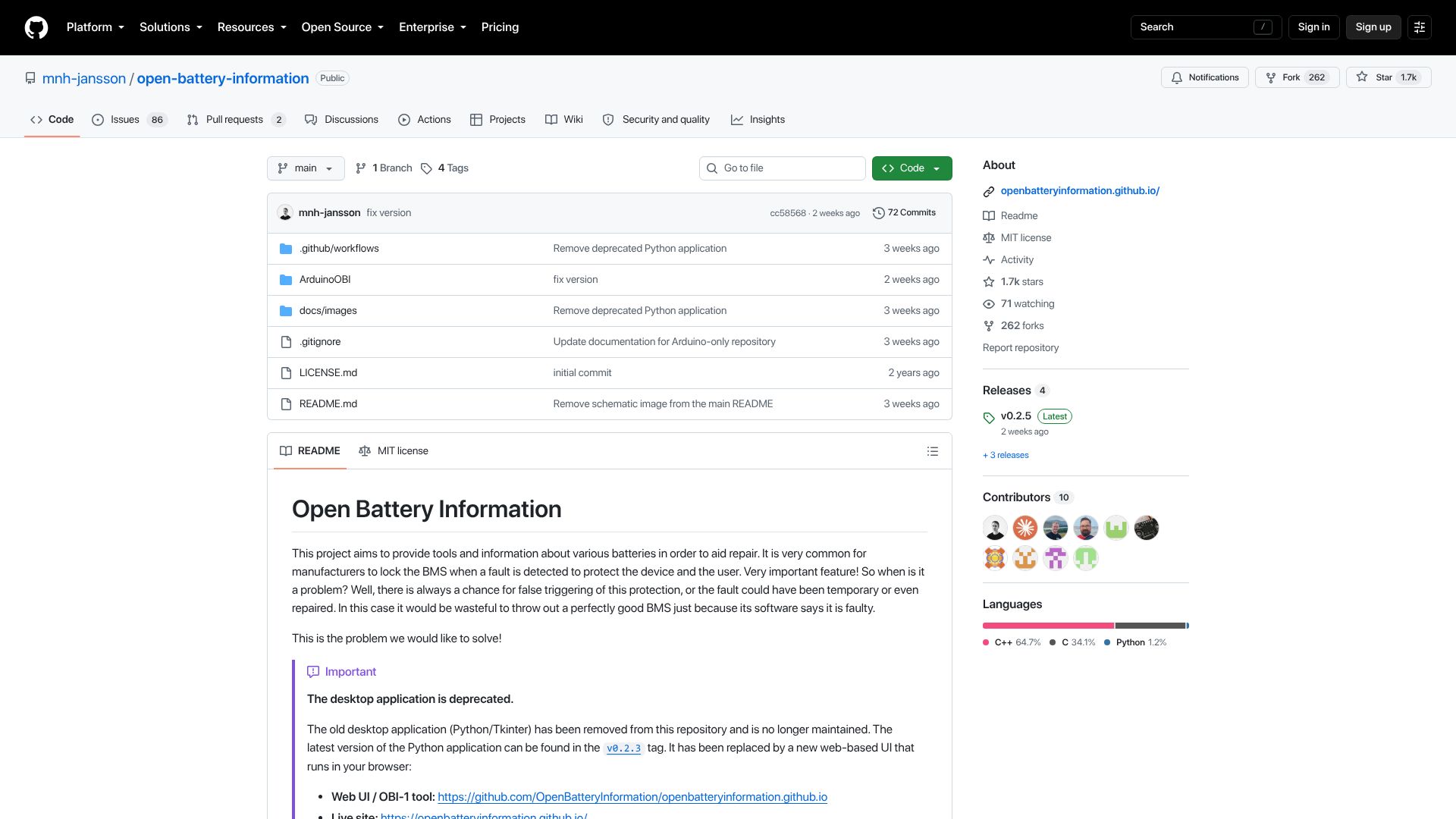
Task: View the .gitignore file
Action: click(320, 342)
